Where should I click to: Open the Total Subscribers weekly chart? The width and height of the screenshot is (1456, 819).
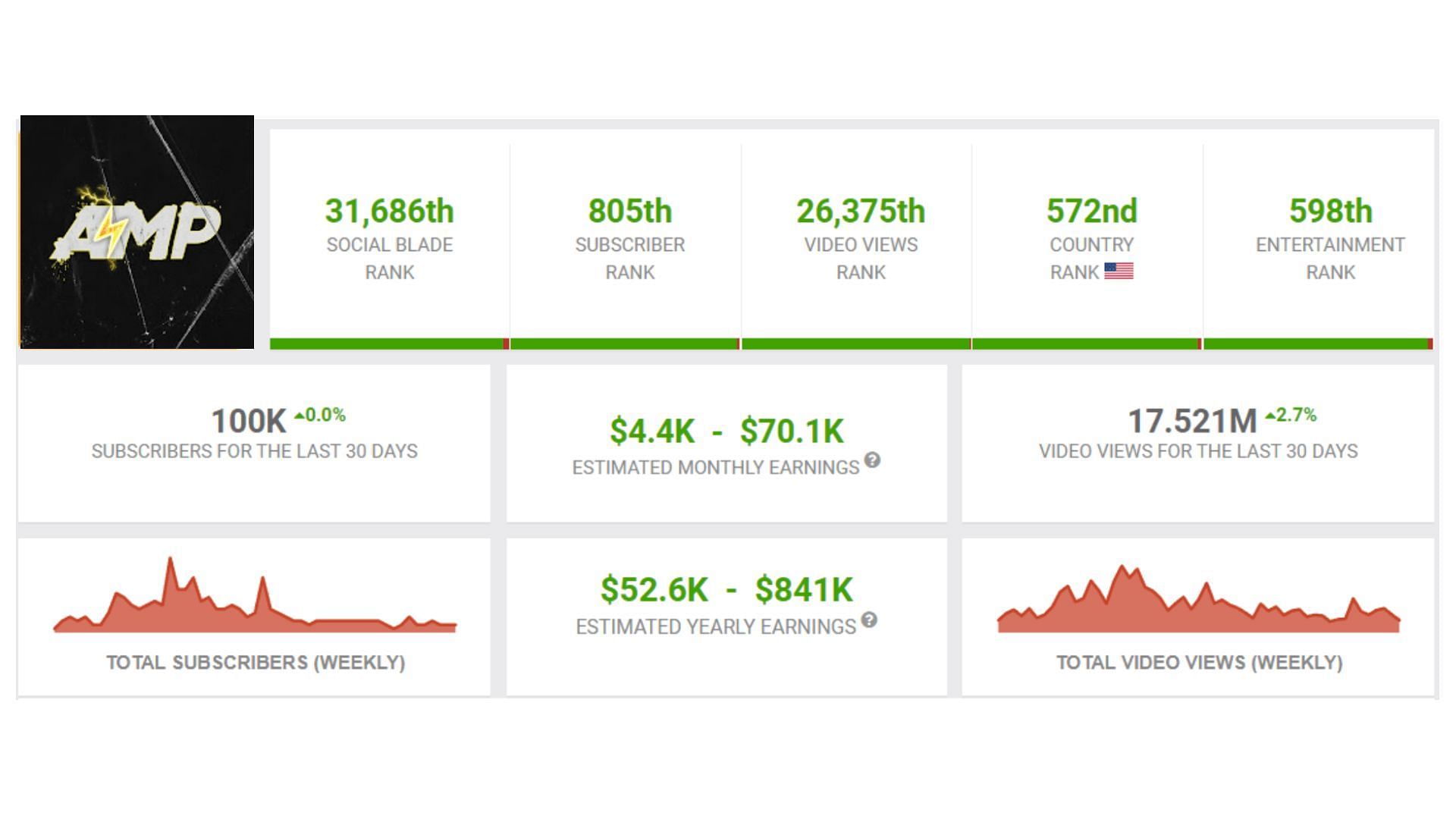(255, 595)
